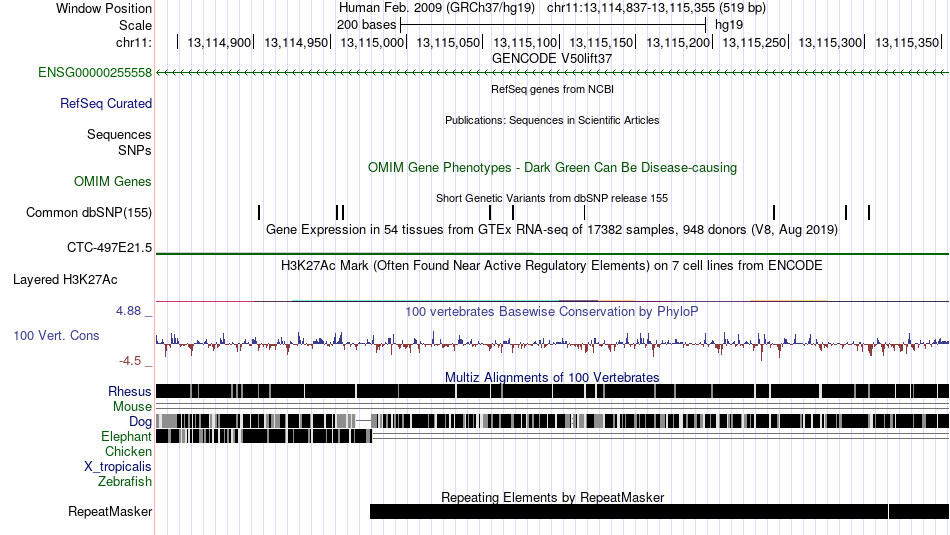Select the Chicken alignment label

pyautogui.click(x=128, y=451)
